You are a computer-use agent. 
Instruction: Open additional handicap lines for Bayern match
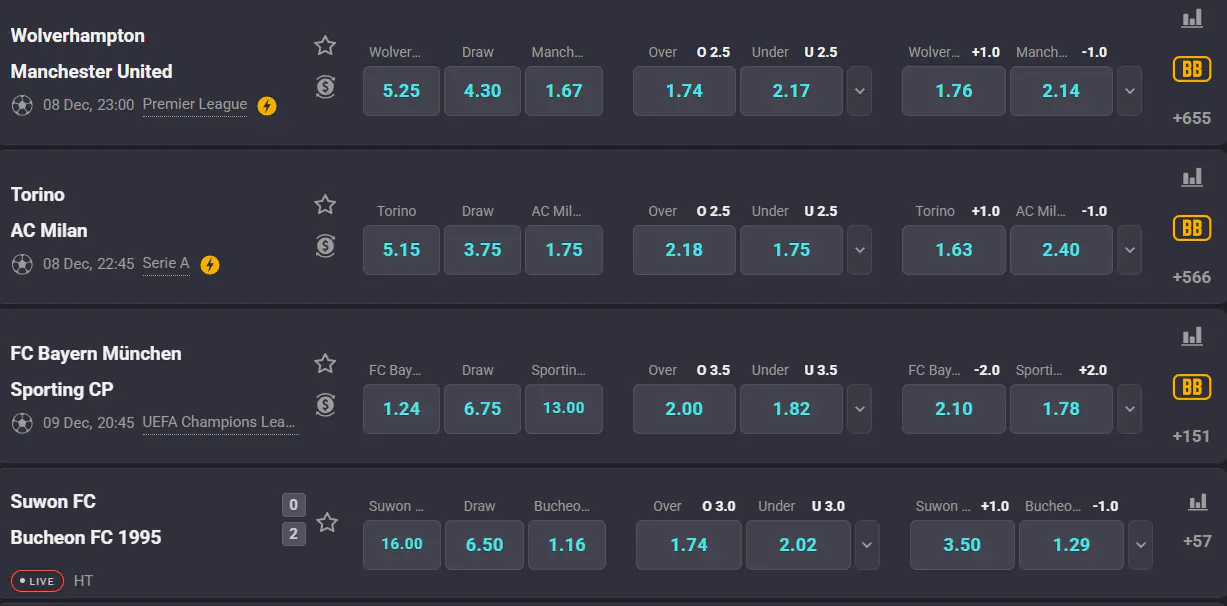click(1129, 408)
